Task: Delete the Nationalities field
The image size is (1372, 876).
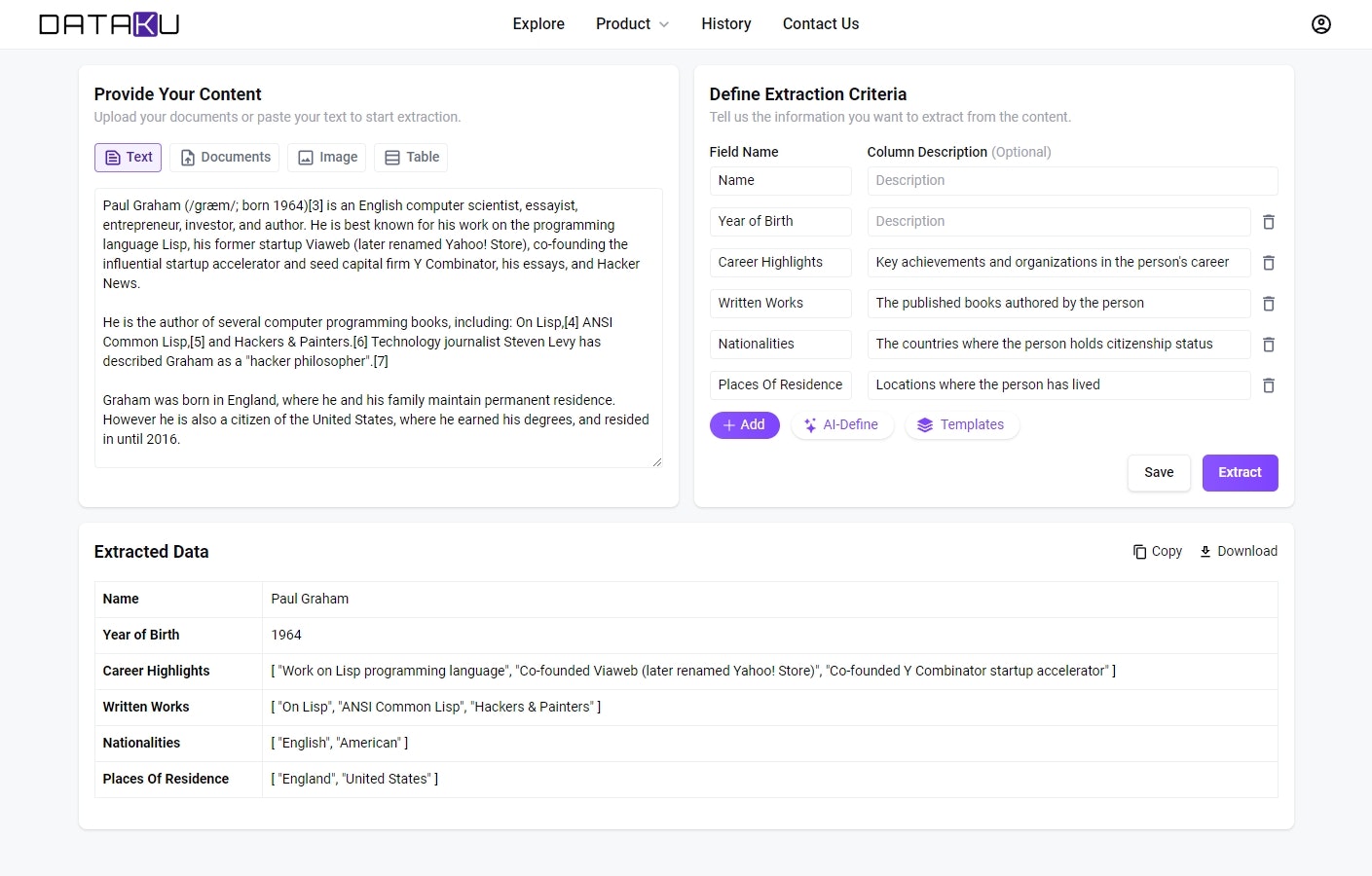Action: [x=1268, y=345]
